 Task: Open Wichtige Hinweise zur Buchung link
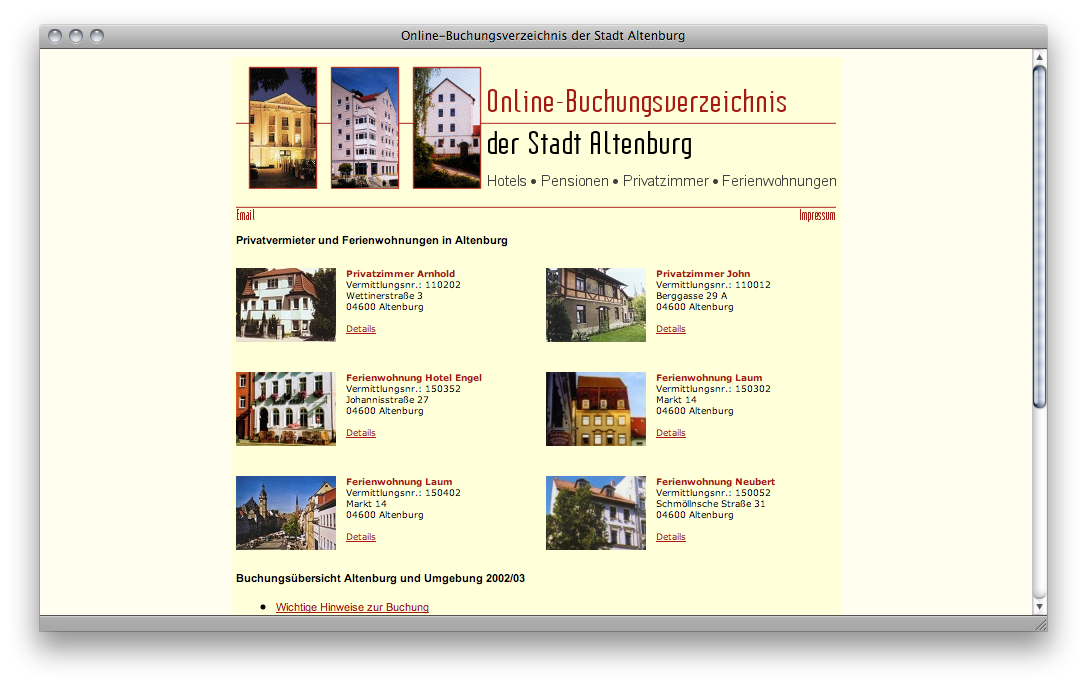[352, 607]
